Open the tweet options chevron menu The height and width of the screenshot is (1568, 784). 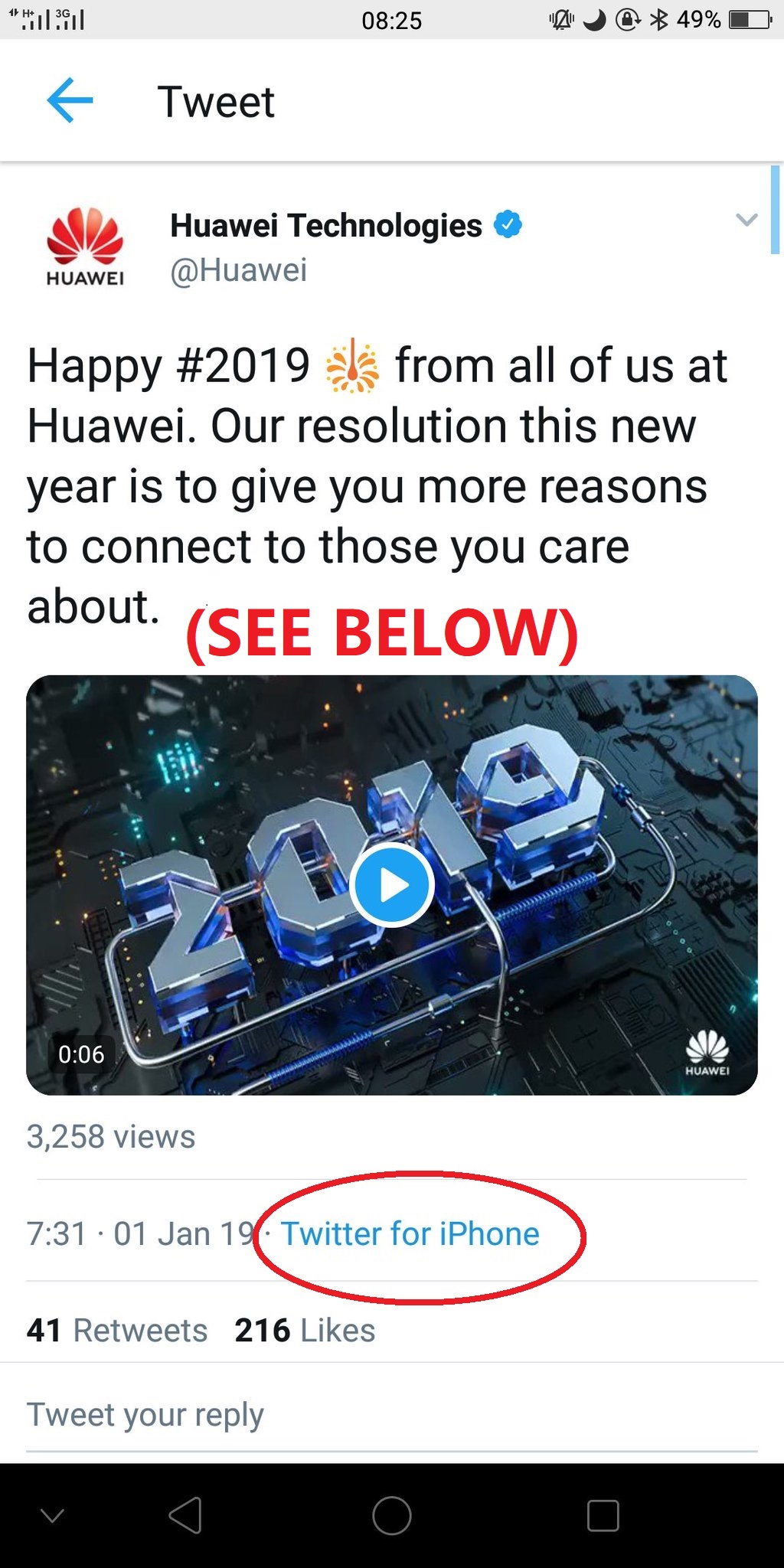(746, 220)
